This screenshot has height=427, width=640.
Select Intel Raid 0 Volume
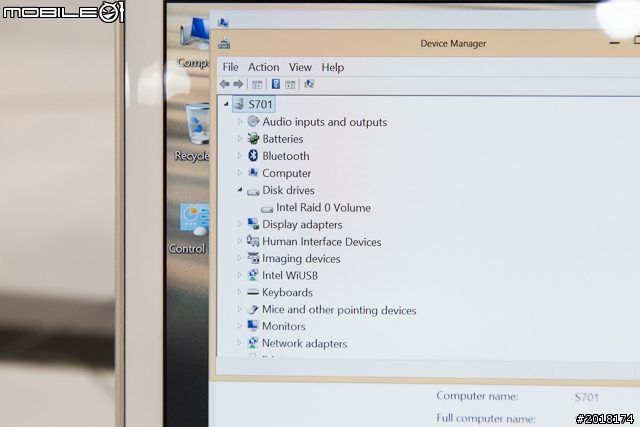pos(323,208)
